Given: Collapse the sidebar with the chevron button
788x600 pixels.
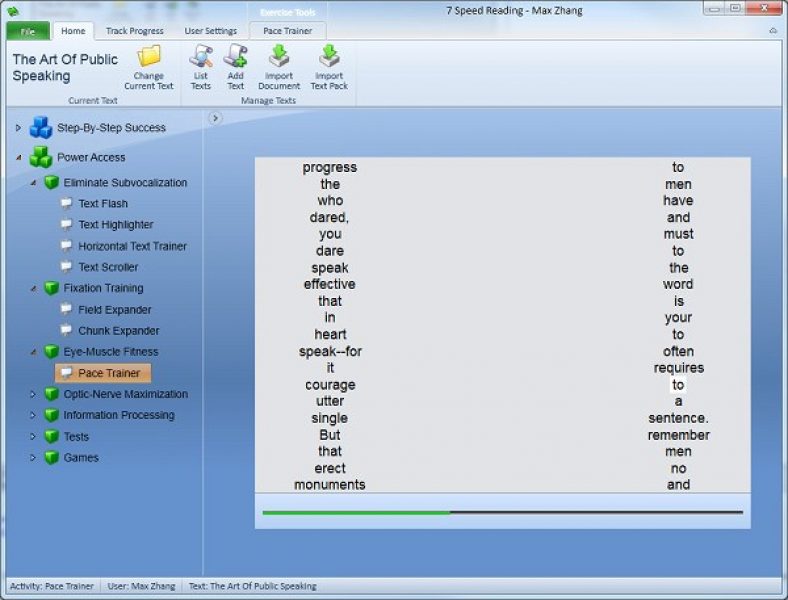Looking at the screenshot, I should (x=215, y=118).
